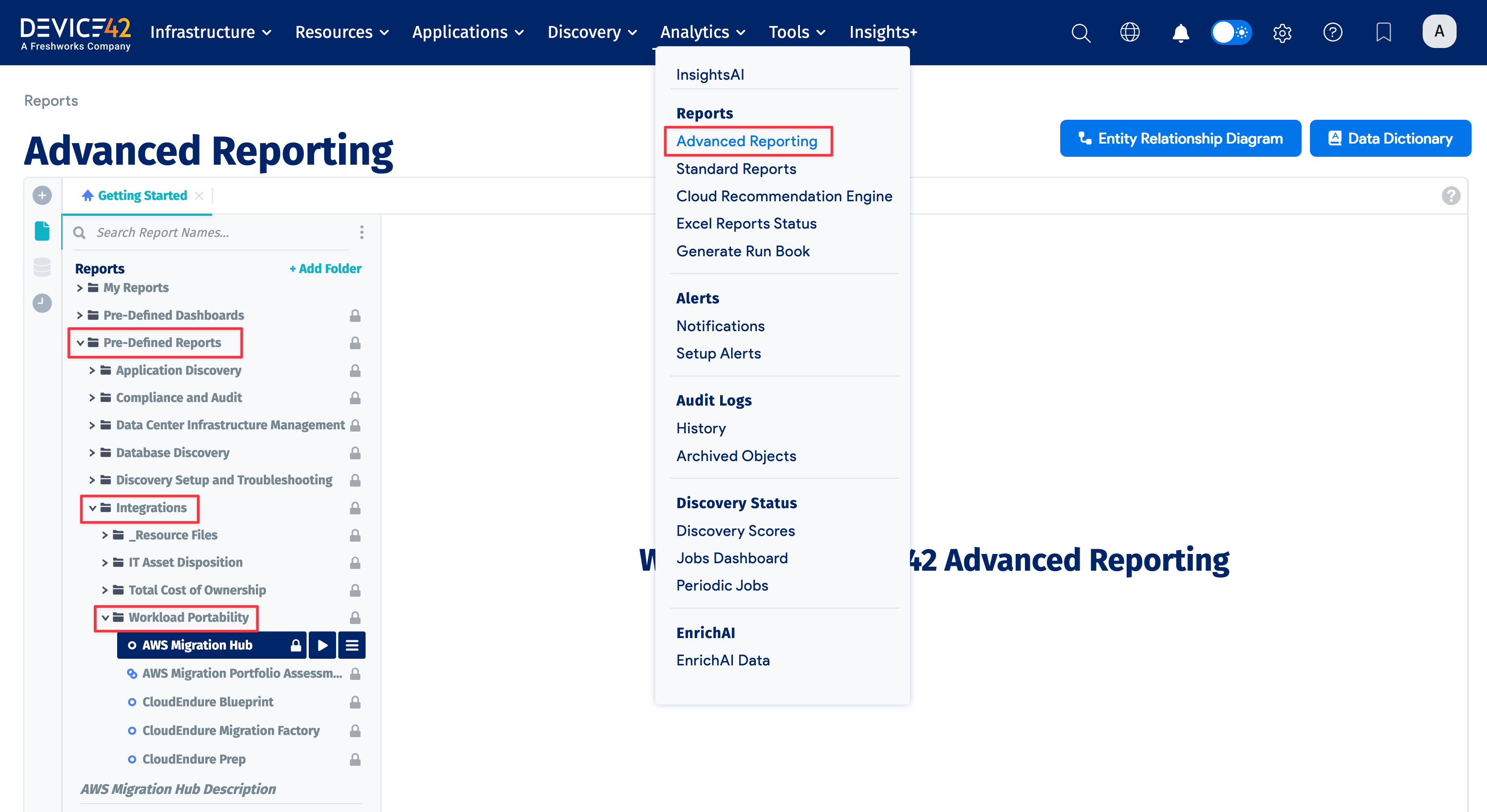1487x812 pixels.
Task: Open the three-dot search options menu
Action: 362,232
